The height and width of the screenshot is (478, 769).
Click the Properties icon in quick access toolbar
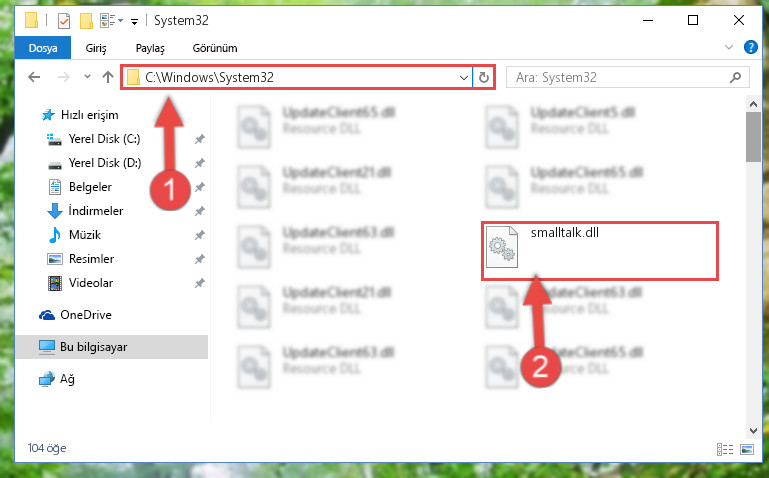[64, 21]
